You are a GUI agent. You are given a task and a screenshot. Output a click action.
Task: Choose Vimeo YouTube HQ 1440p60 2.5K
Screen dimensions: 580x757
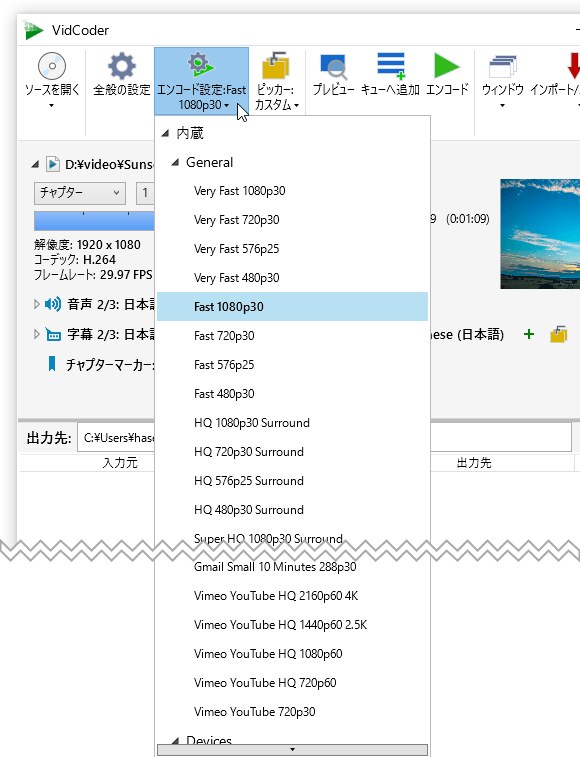pyautogui.click(x=292, y=624)
